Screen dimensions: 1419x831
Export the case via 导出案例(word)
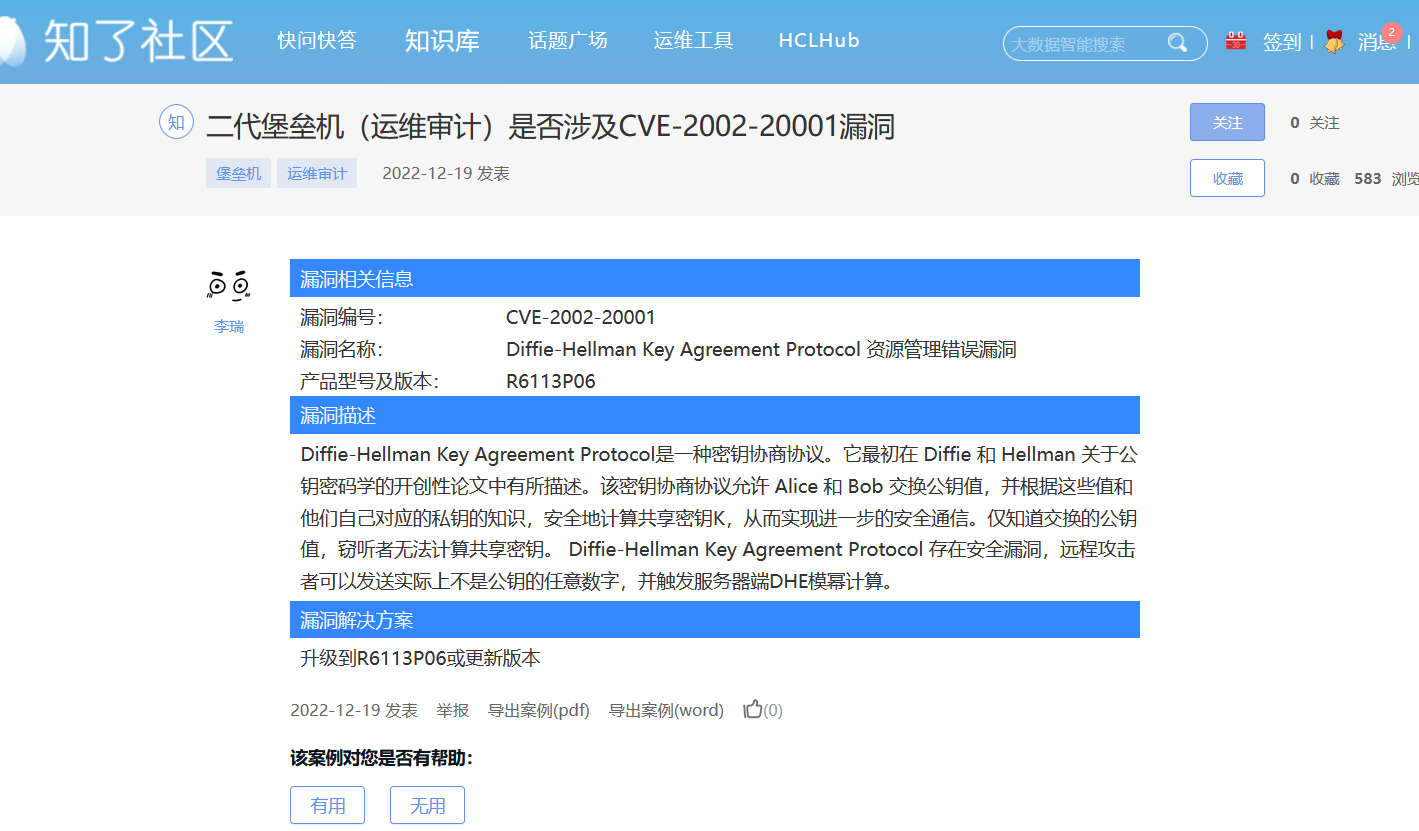point(667,710)
